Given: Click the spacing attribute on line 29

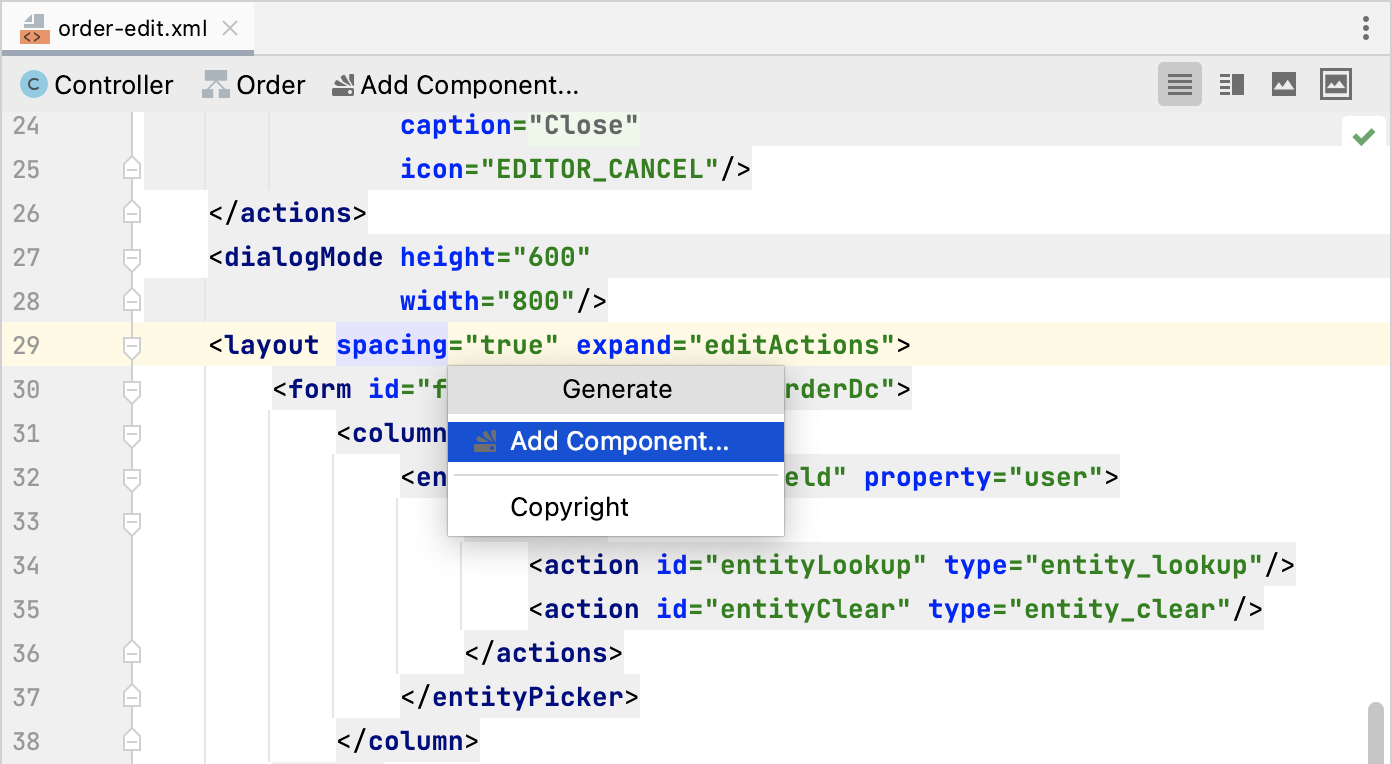Looking at the screenshot, I should pos(391,345).
